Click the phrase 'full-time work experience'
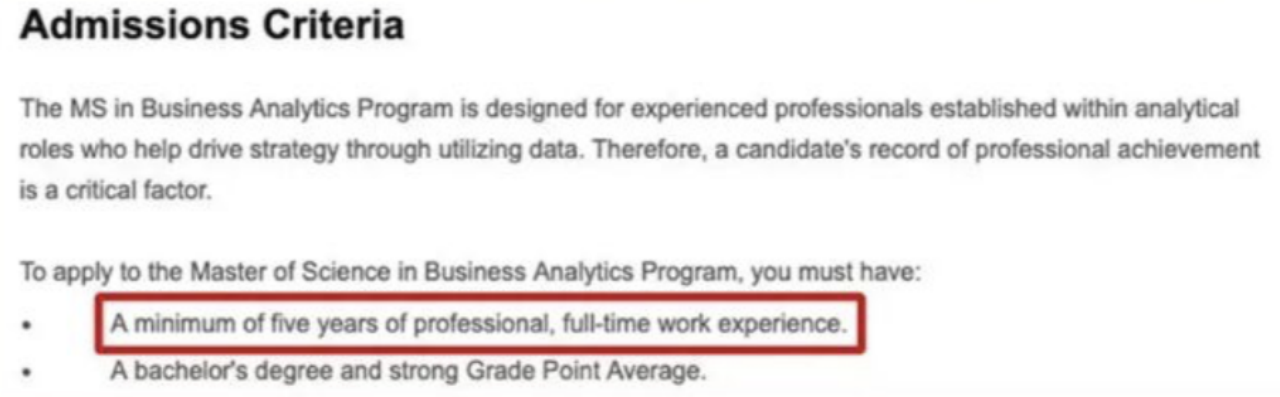 click(706, 325)
